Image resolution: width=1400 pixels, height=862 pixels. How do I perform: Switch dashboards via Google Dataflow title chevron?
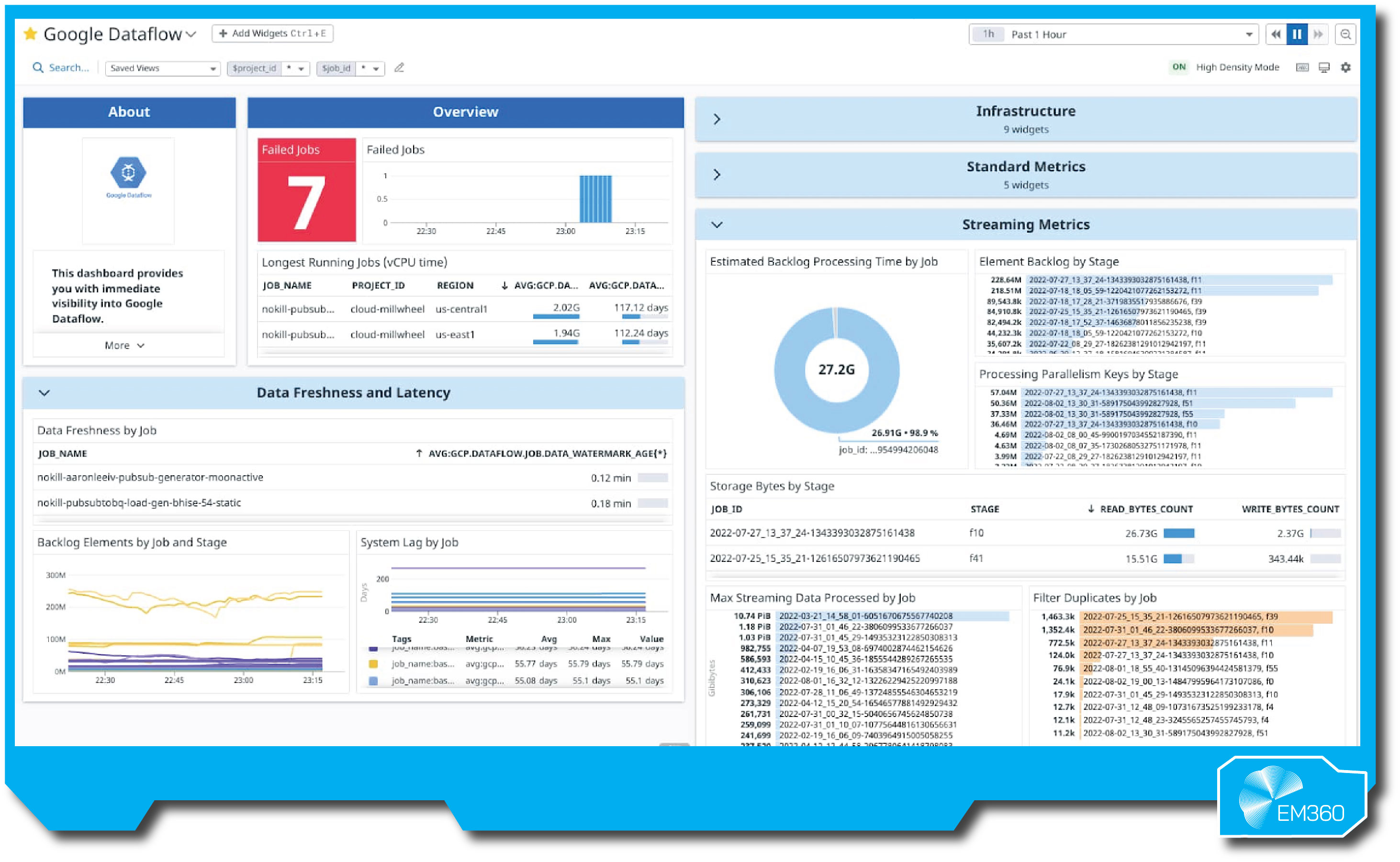point(190,34)
